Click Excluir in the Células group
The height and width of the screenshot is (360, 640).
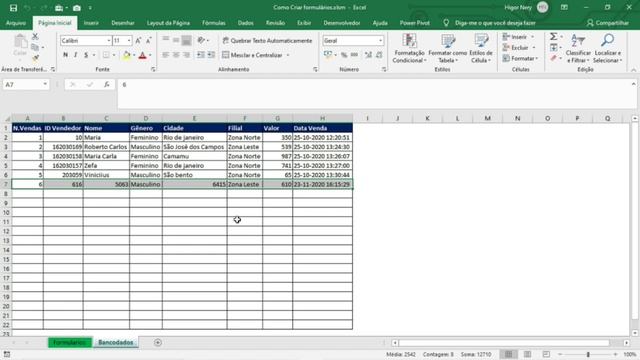tap(519, 47)
